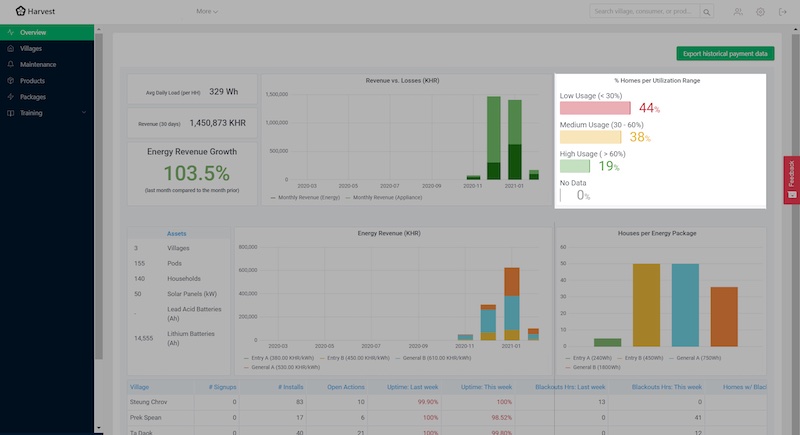Click the Maintenance bell icon in sidebar
This screenshot has height=435, width=800.
(10, 64)
